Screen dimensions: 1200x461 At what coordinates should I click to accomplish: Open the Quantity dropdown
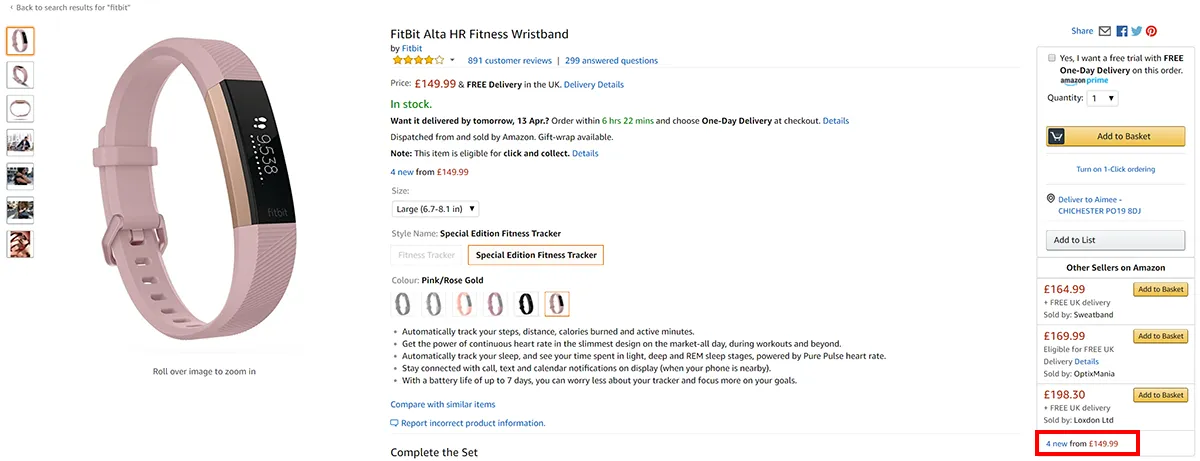[1104, 98]
